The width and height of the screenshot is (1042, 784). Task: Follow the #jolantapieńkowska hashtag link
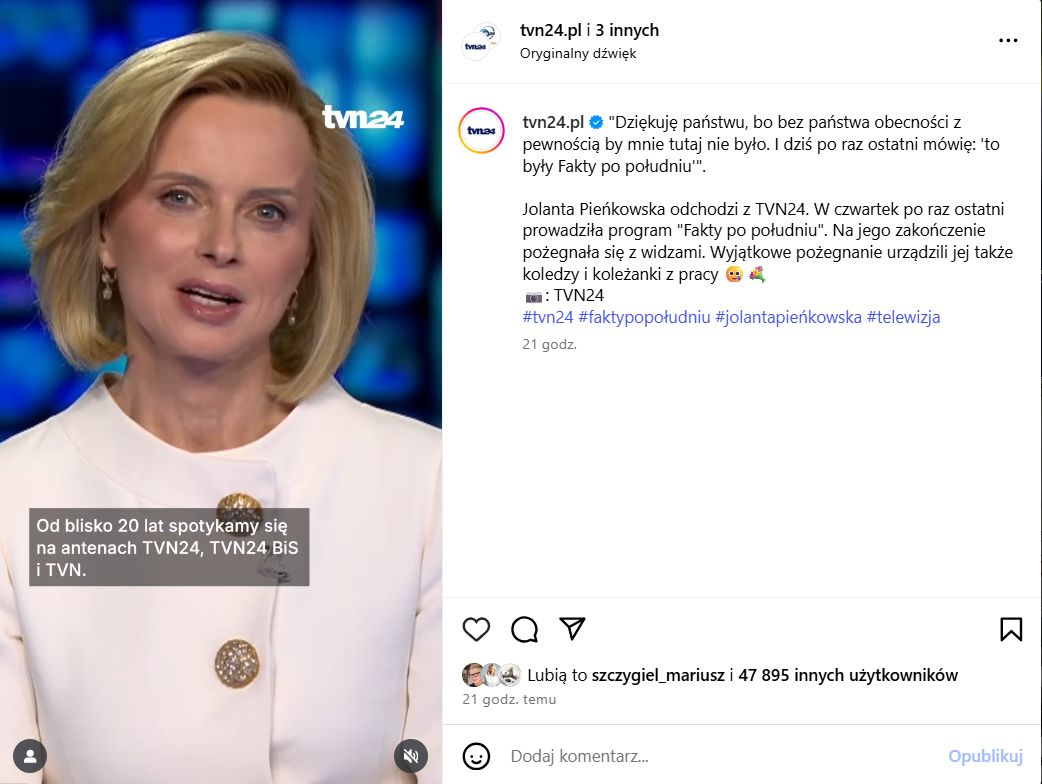(x=788, y=317)
